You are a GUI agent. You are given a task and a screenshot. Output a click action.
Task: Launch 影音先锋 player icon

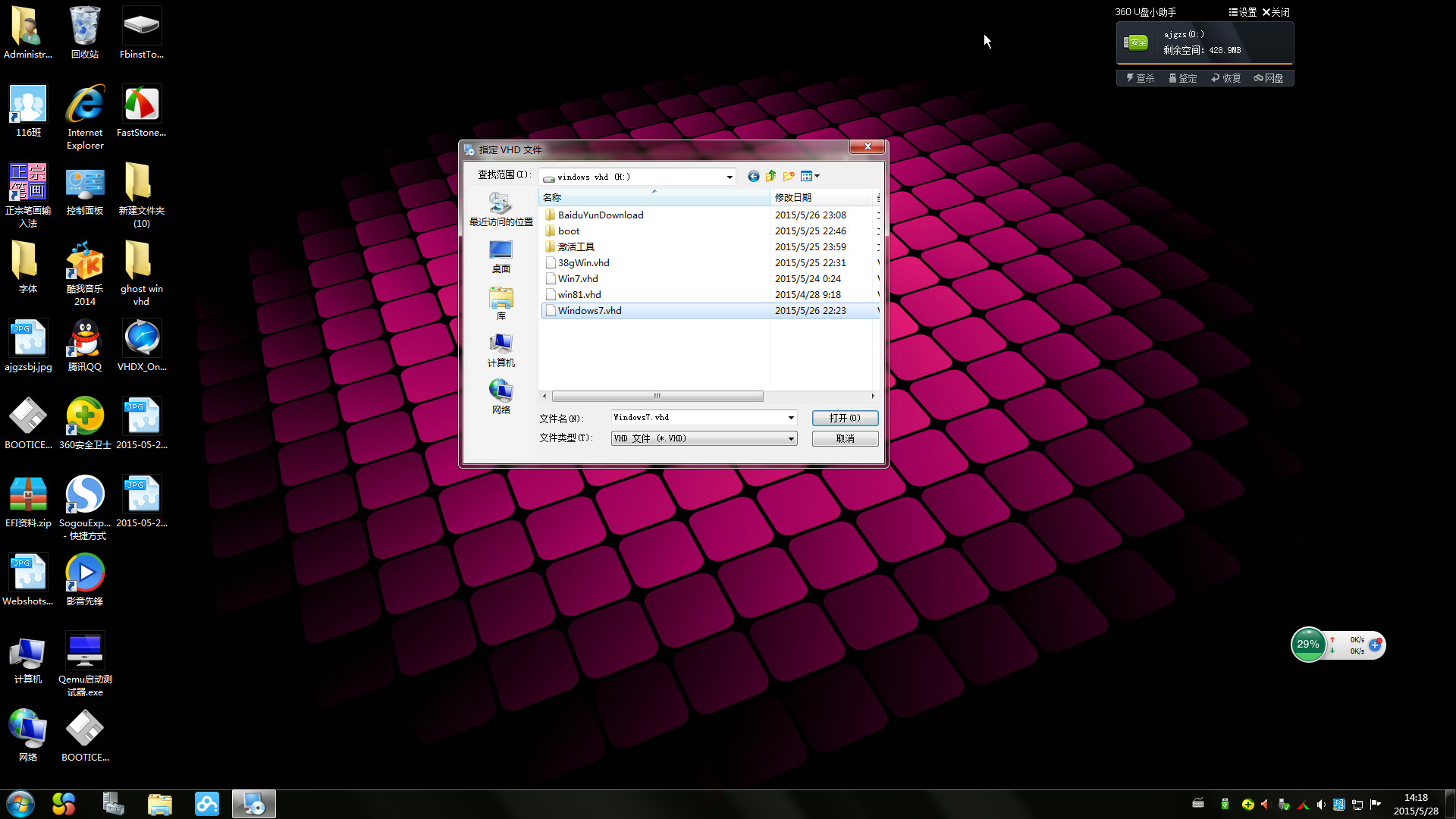pos(85,580)
